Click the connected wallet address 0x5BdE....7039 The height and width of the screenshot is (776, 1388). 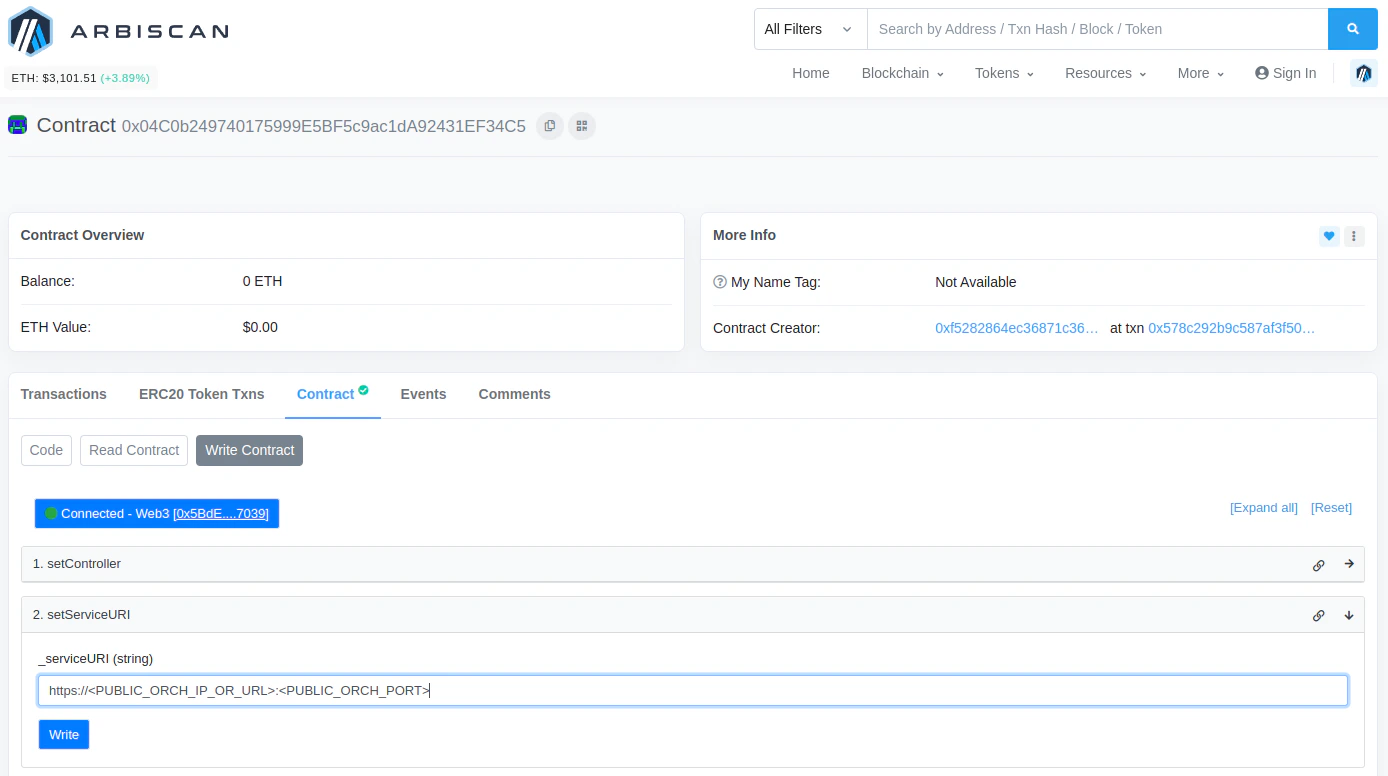point(221,513)
